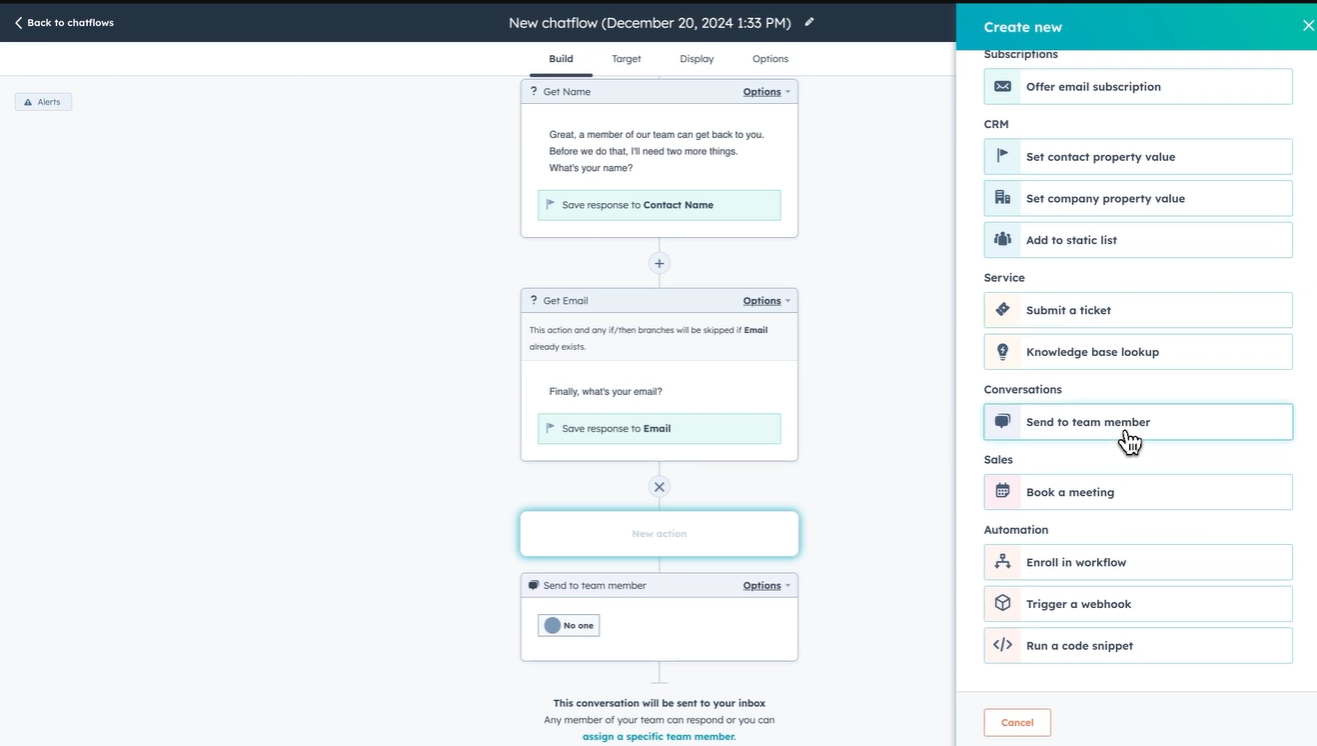Click the cube icon for Trigger a webhook

(1002, 604)
